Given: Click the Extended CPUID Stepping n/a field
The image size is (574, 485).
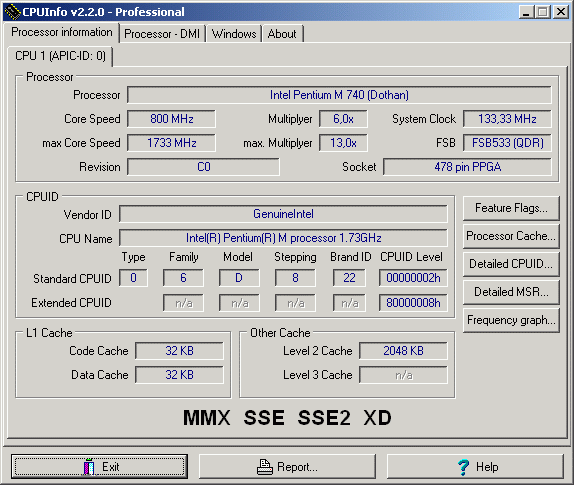Looking at the screenshot, I should (x=295, y=303).
